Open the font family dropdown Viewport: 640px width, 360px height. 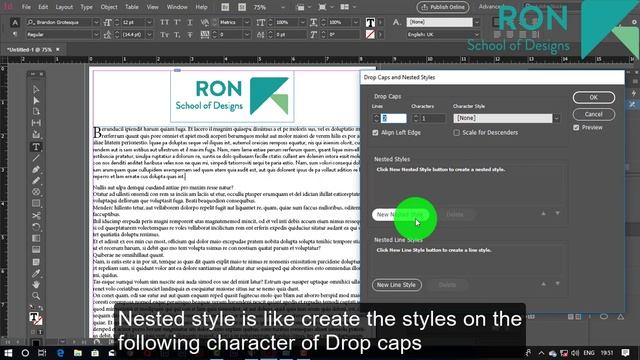96,22
